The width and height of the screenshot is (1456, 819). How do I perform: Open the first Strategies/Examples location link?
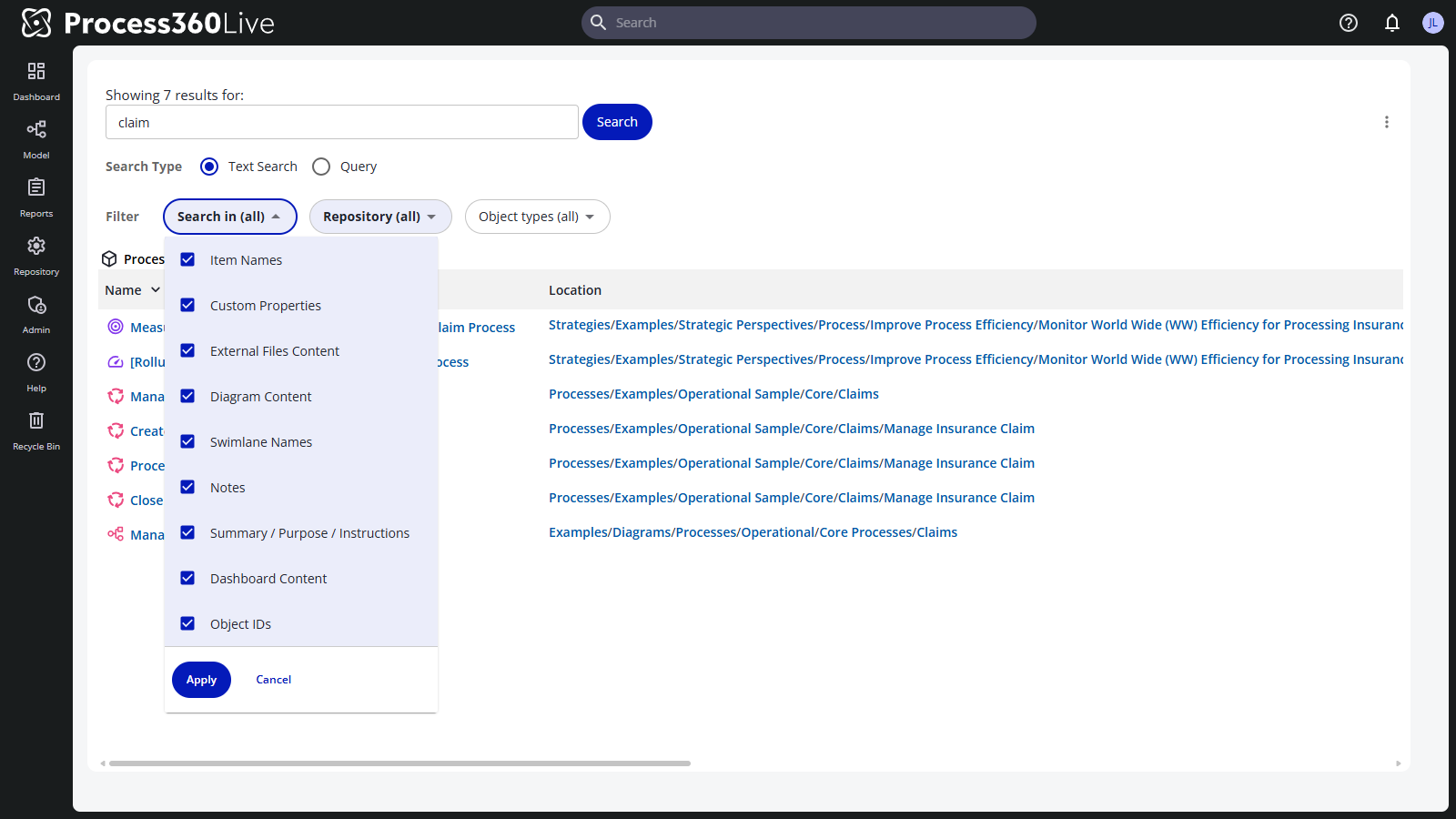click(976, 325)
